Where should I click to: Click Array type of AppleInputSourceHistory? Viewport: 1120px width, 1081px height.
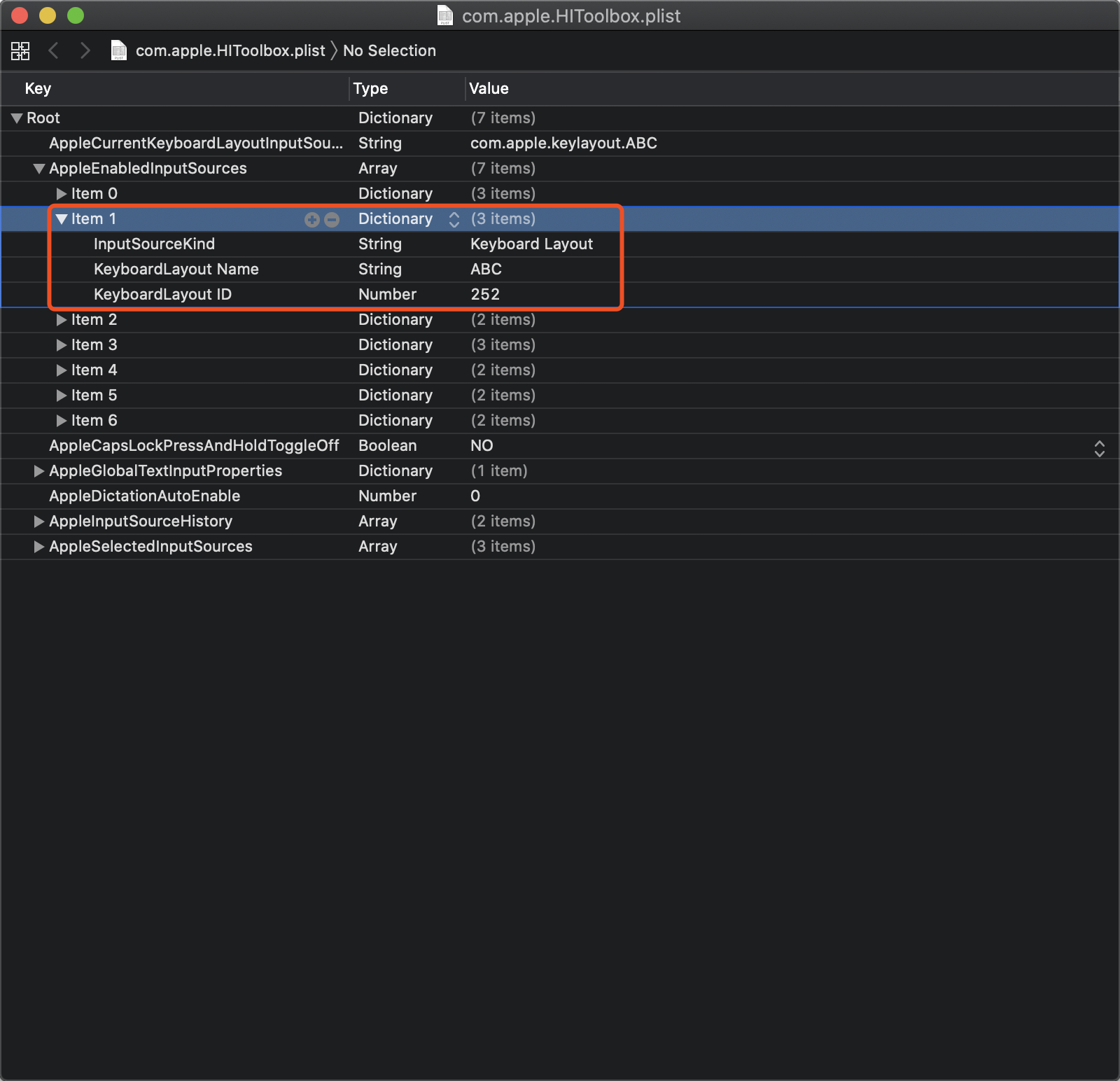[377, 521]
